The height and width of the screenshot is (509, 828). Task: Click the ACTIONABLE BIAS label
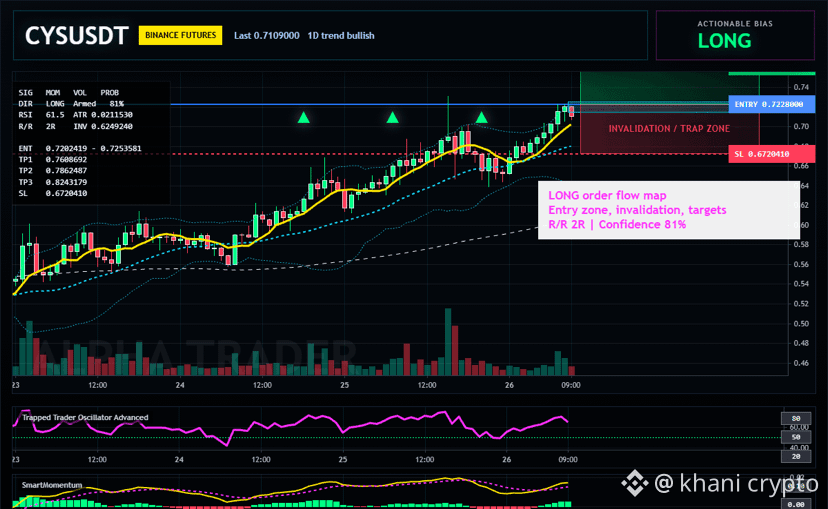(x=735, y=24)
